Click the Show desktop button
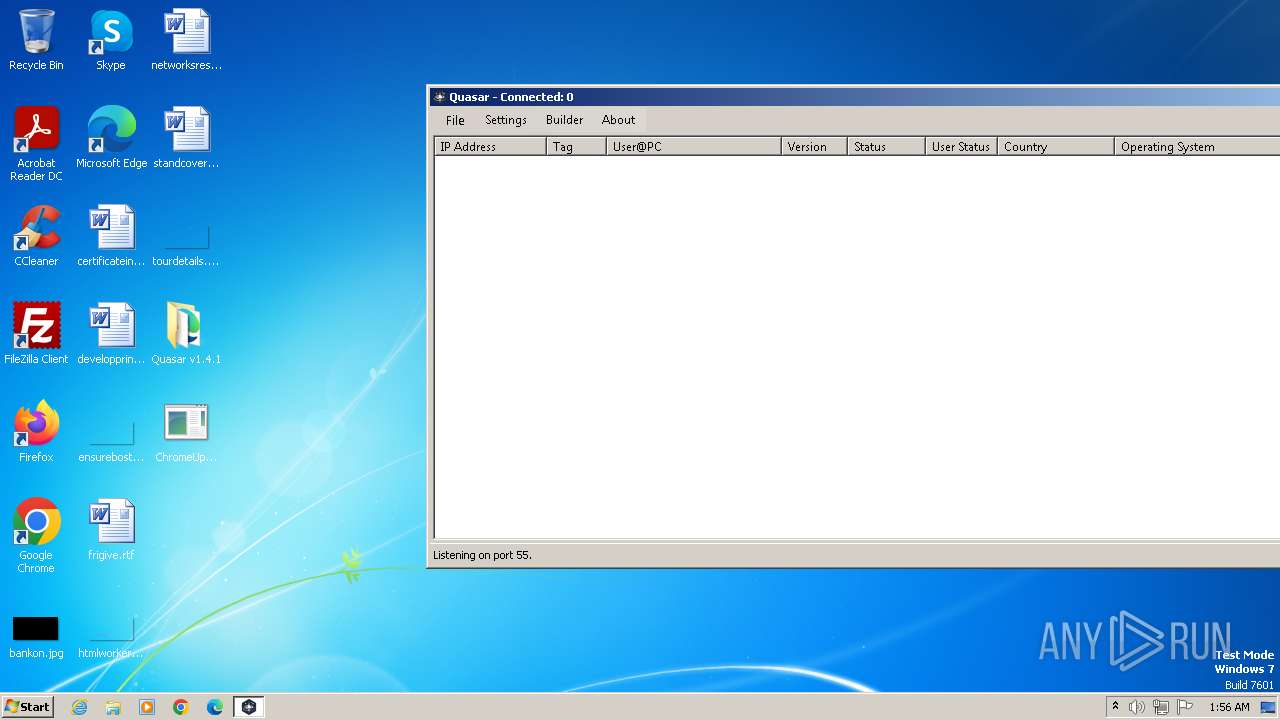The image size is (1280, 720). [1269, 707]
